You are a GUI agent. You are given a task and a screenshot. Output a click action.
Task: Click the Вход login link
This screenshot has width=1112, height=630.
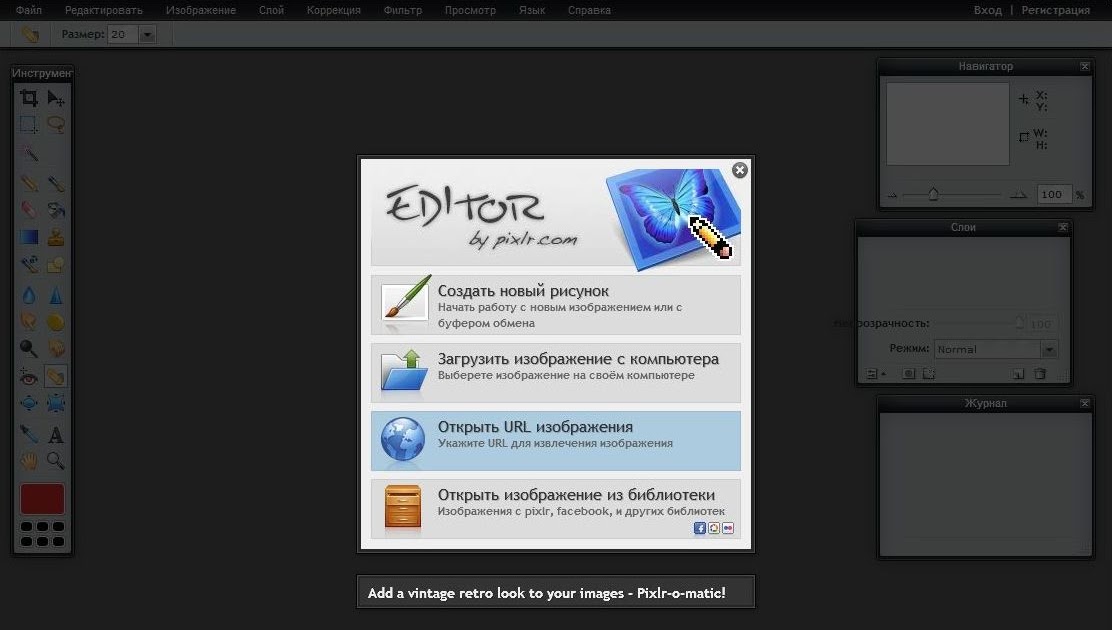pos(988,10)
